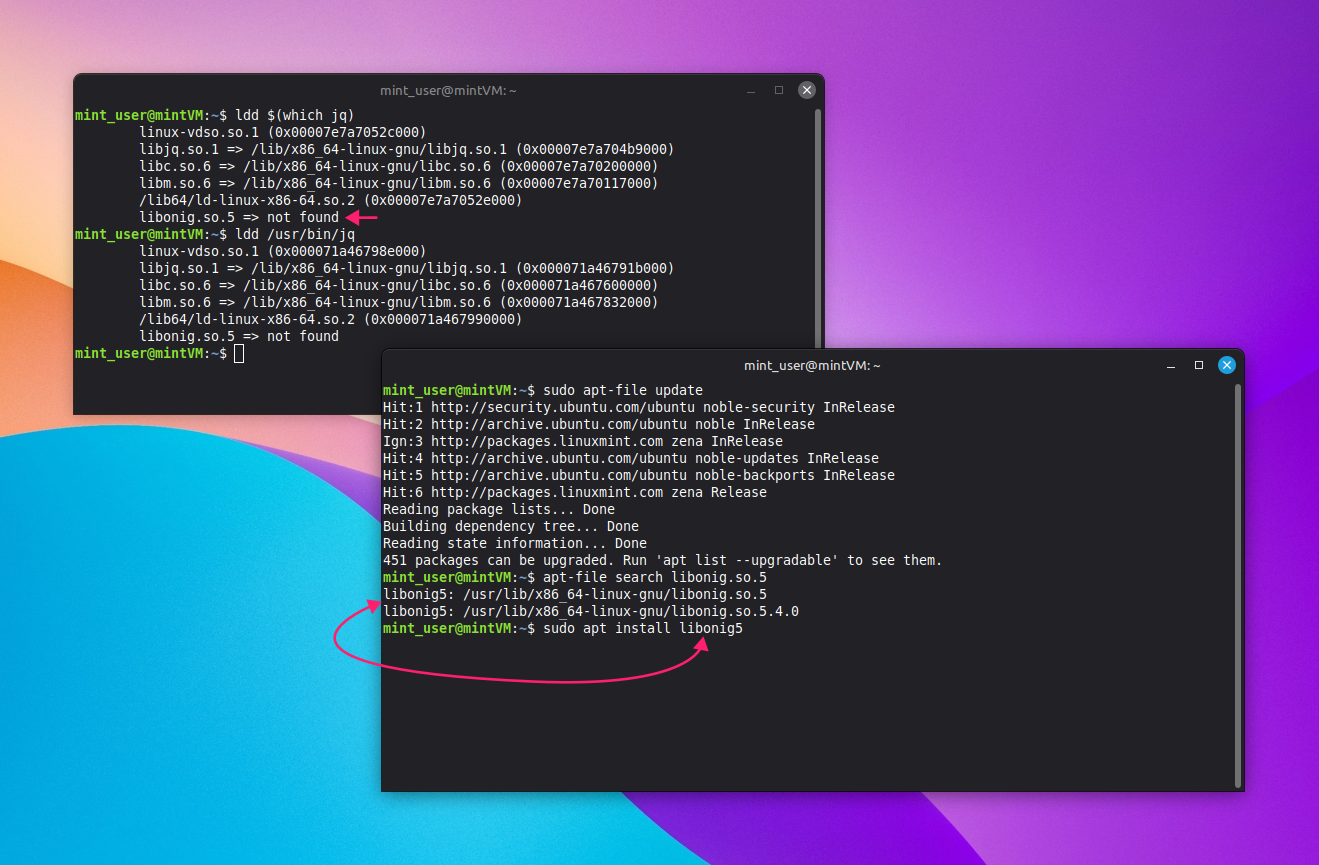Click 'linux-vdso.so.1 (0x00007e7a7052c000)' line
1319x865 pixels.
coord(283,132)
